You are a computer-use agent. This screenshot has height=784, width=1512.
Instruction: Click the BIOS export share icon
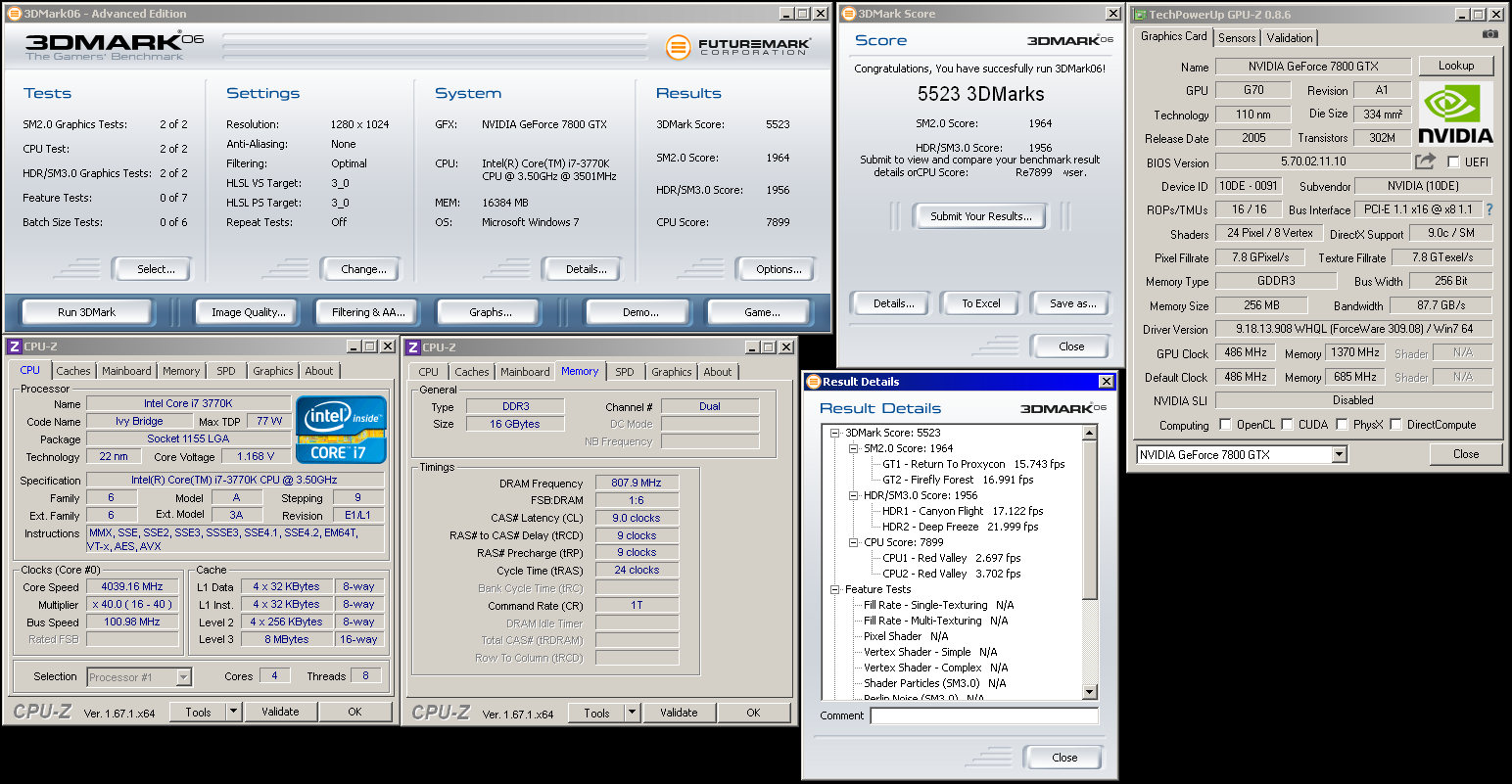point(1425,161)
